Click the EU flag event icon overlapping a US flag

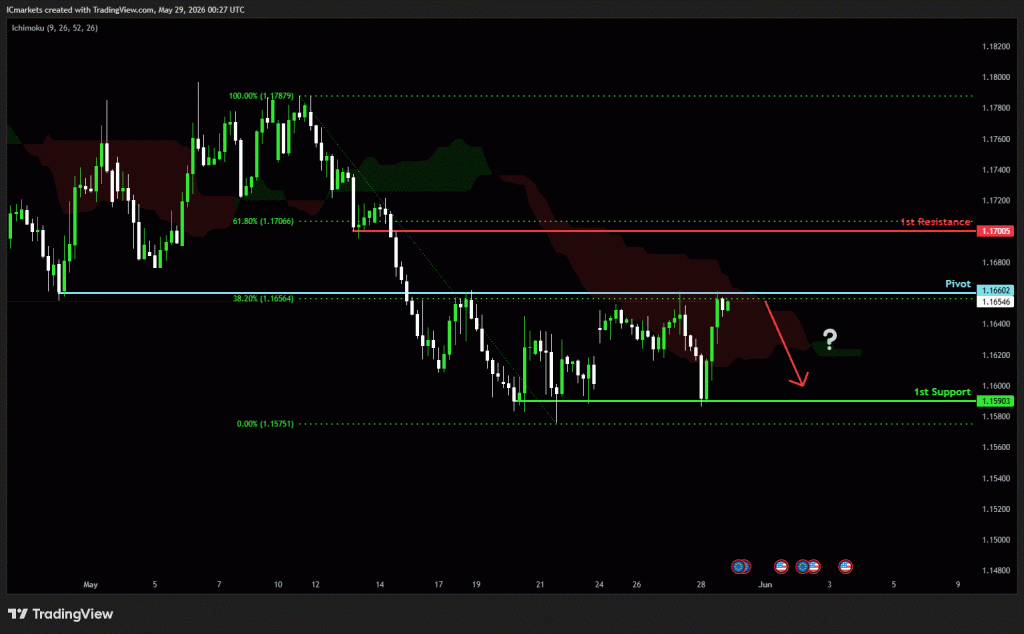[x=803, y=566]
